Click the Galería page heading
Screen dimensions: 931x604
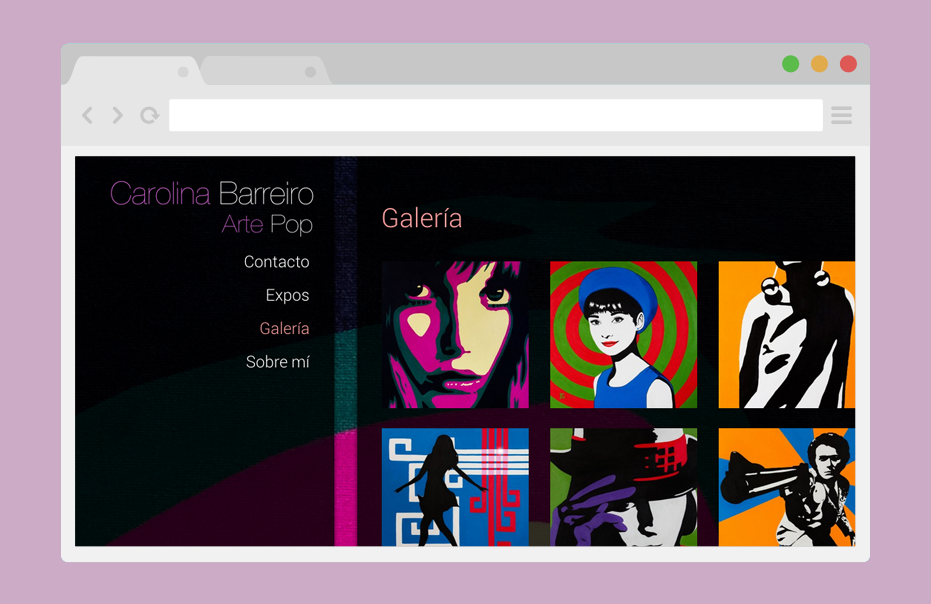(422, 218)
